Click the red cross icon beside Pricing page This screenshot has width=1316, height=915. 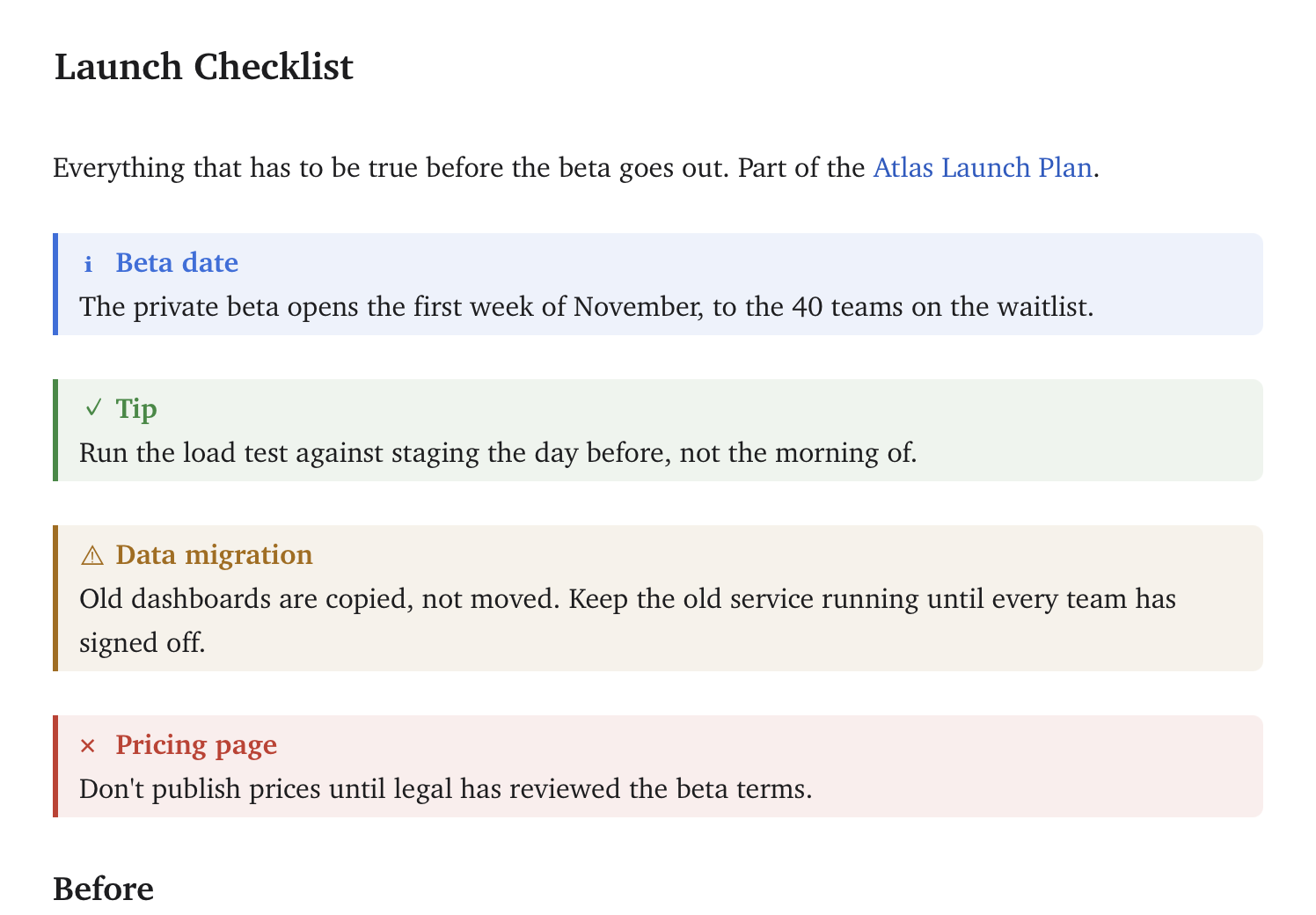click(x=88, y=746)
